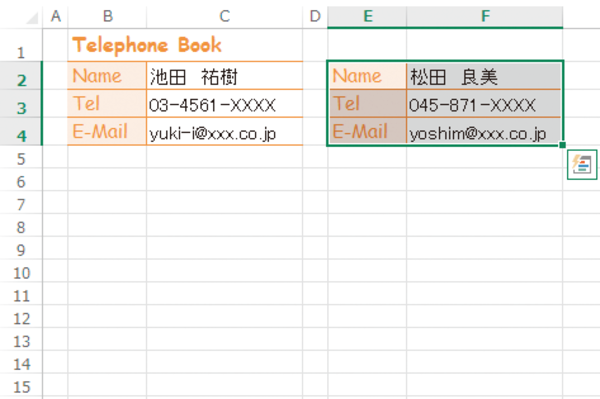This screenshot has width=600, height=399.
Task: Select the cell containing '松田 良美'
Action: [x=484, y=76]
